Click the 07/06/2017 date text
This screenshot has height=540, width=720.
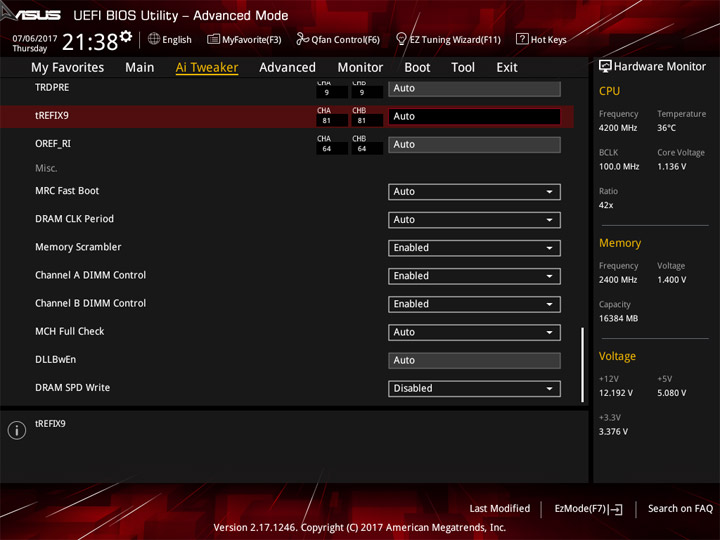tap(34, 39)
